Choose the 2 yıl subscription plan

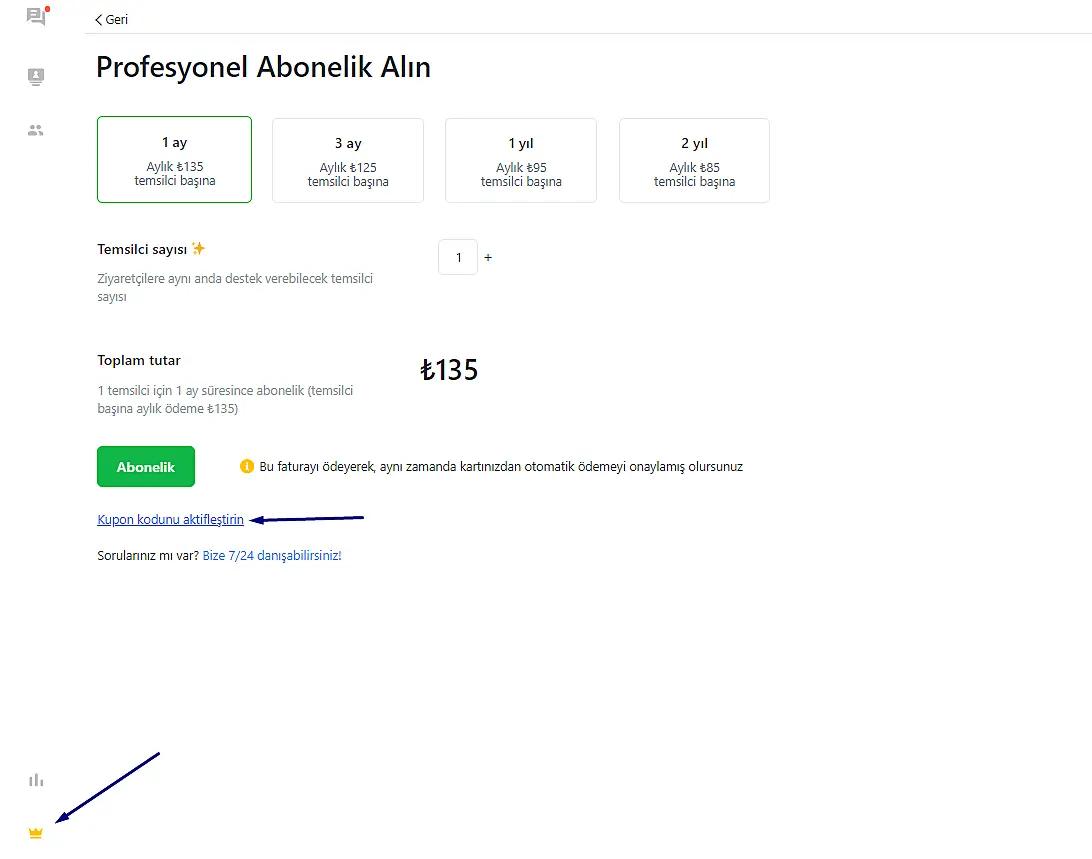694,160
